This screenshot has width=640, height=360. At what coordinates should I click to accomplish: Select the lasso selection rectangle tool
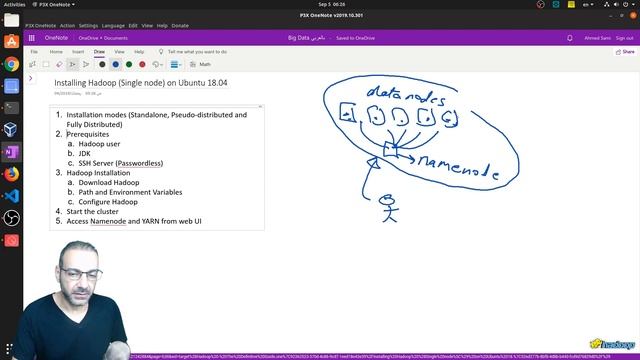point(46,64)
